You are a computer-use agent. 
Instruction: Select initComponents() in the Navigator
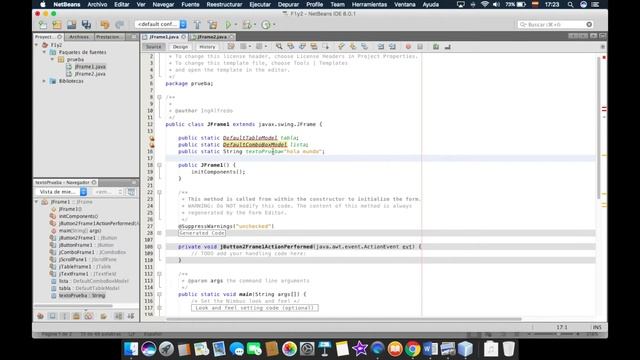78,216
